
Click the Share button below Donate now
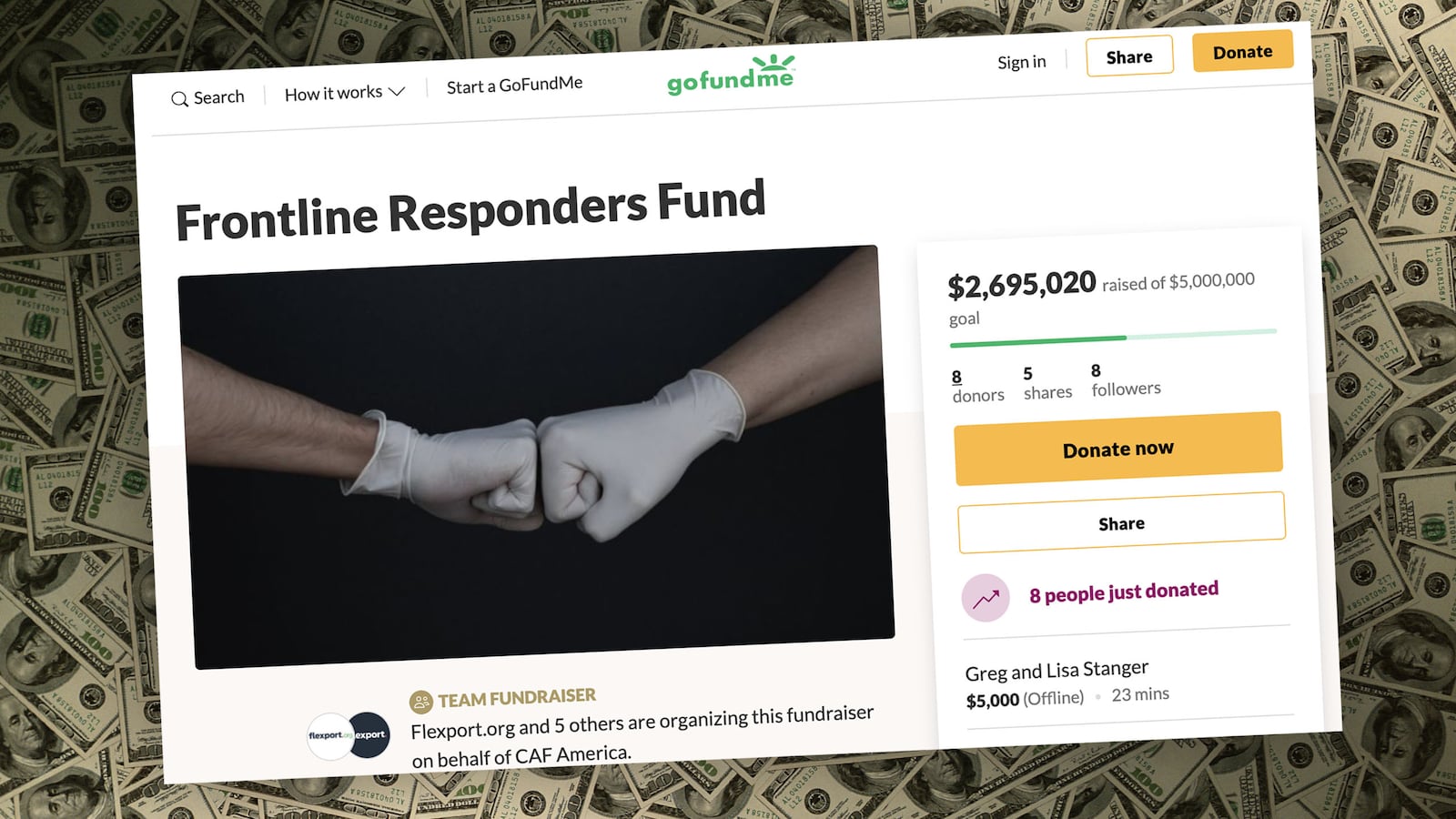pos(1121,523)
